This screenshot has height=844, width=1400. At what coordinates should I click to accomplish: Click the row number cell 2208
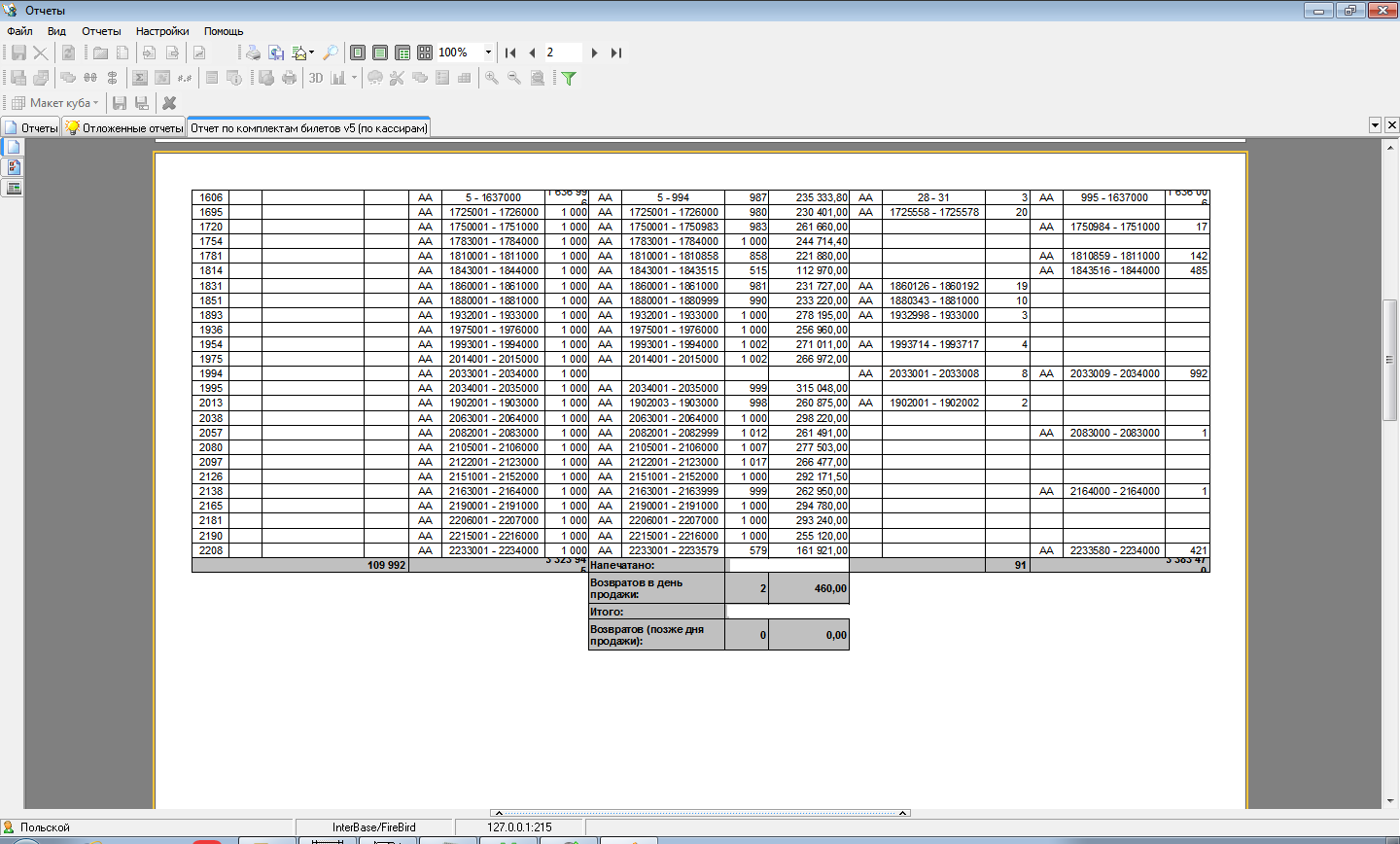[211, 550]
